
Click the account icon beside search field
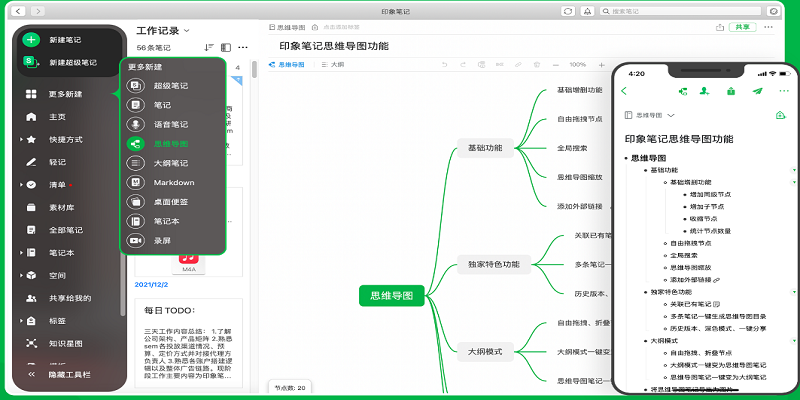[x=774, y=11]
